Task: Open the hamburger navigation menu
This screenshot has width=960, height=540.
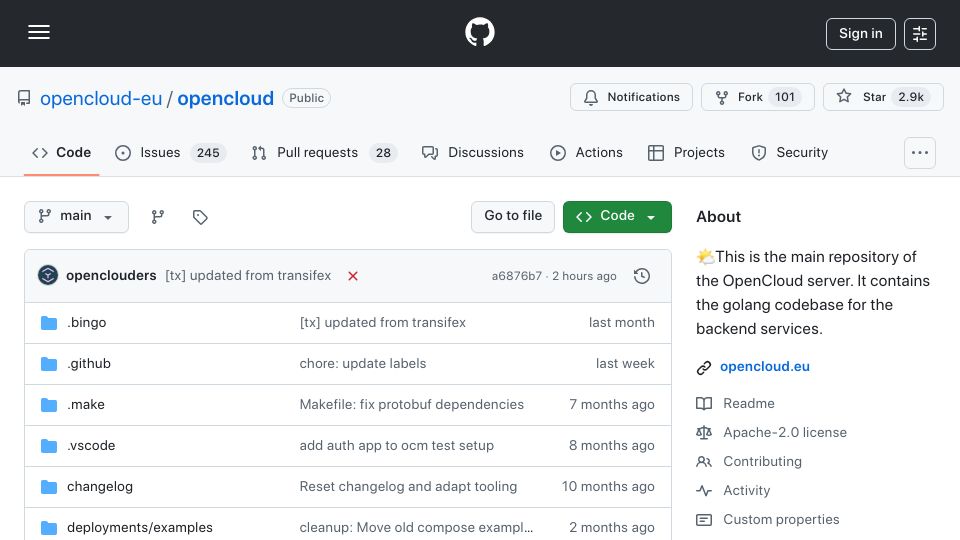Action: coord(39,32)
